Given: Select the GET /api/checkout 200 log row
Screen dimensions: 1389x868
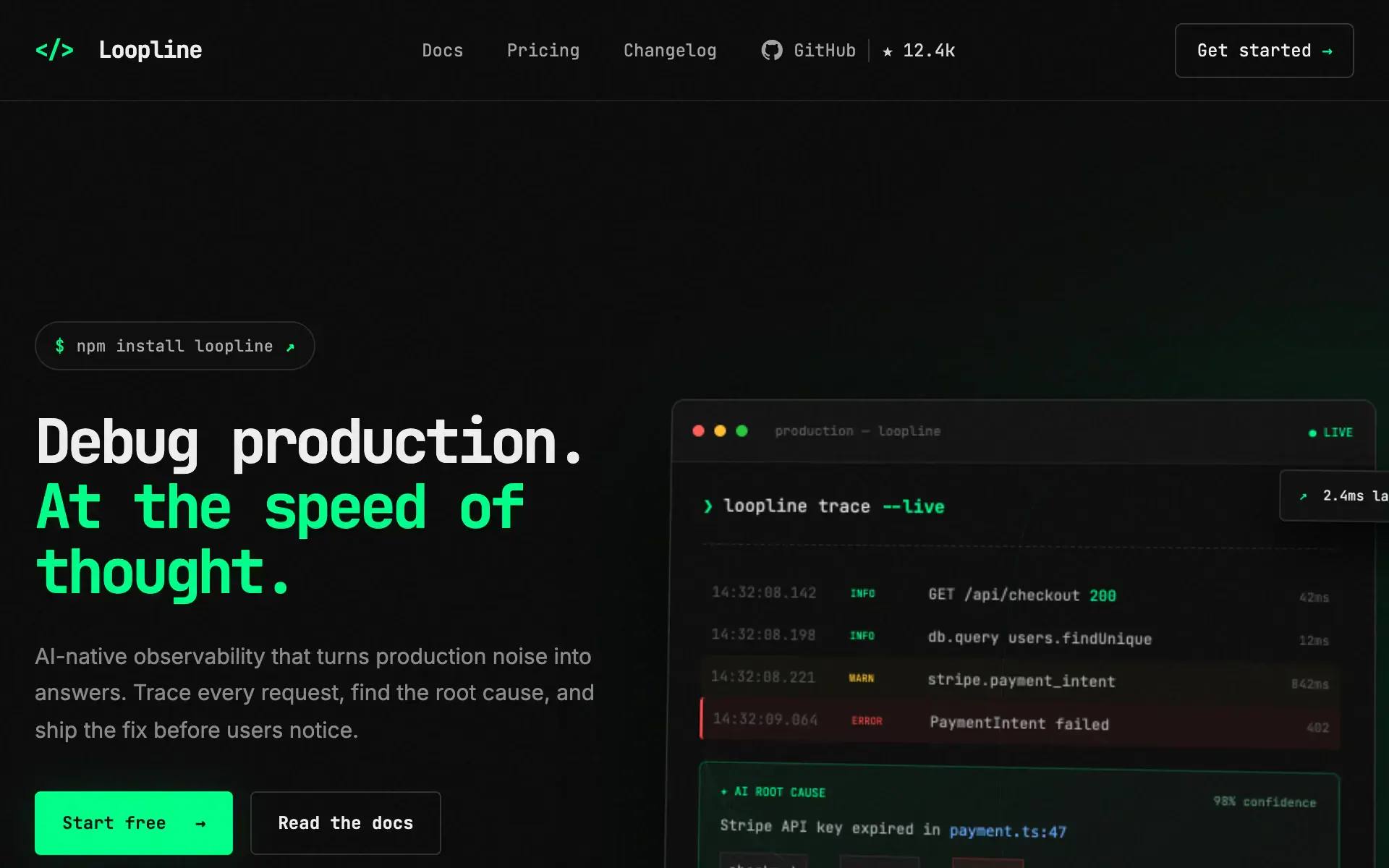Looking at the screenshot, I should tap(1020, 595).
